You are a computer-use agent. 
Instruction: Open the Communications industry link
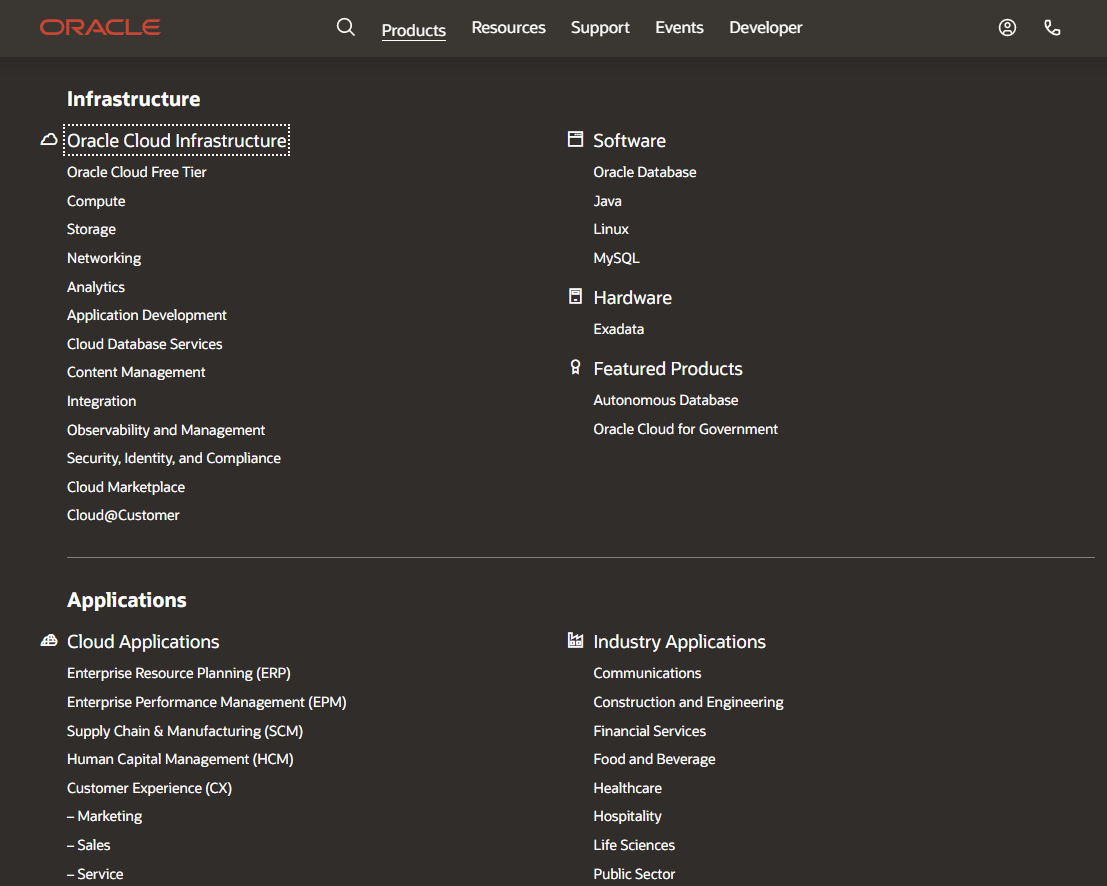(647, 674)
